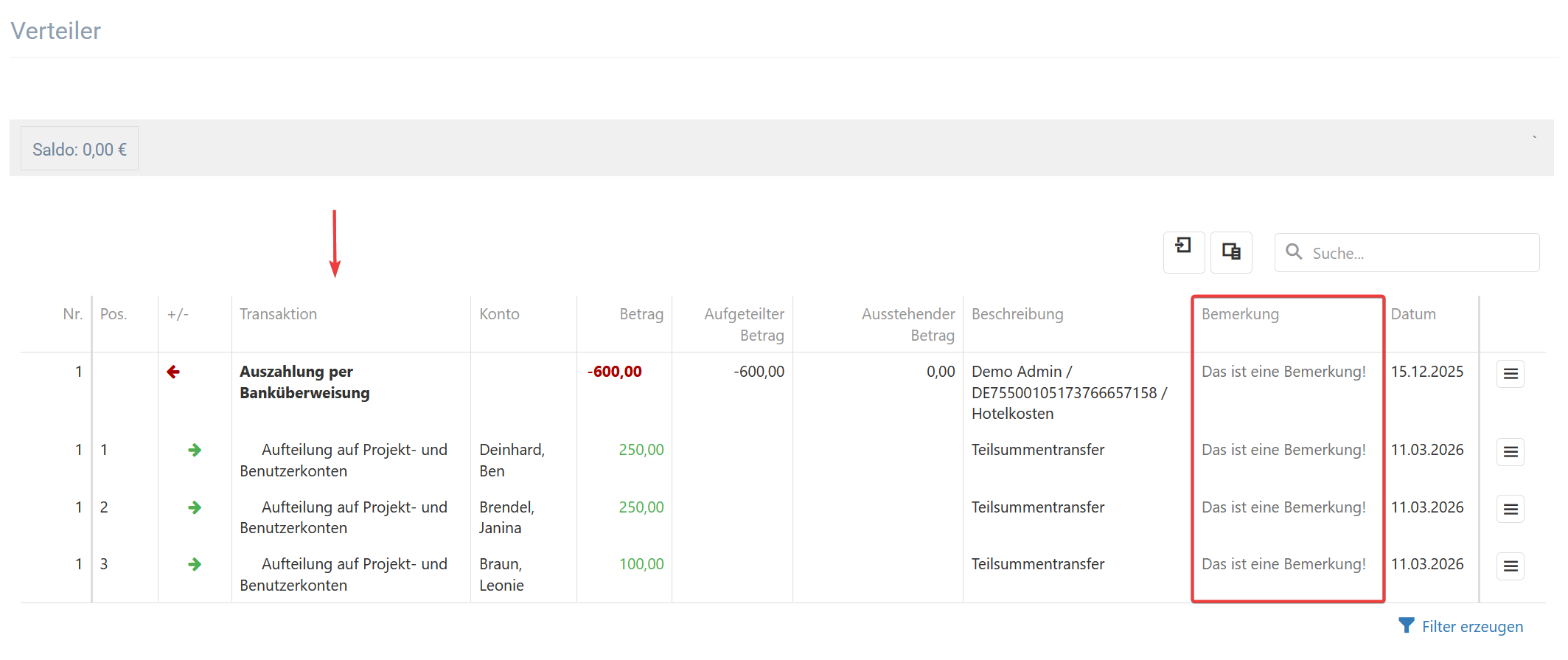This screenshot has height=660, width=1568.
Task: Open hamburger menu for Brendel, Janina row
Action: (1510, 509)
